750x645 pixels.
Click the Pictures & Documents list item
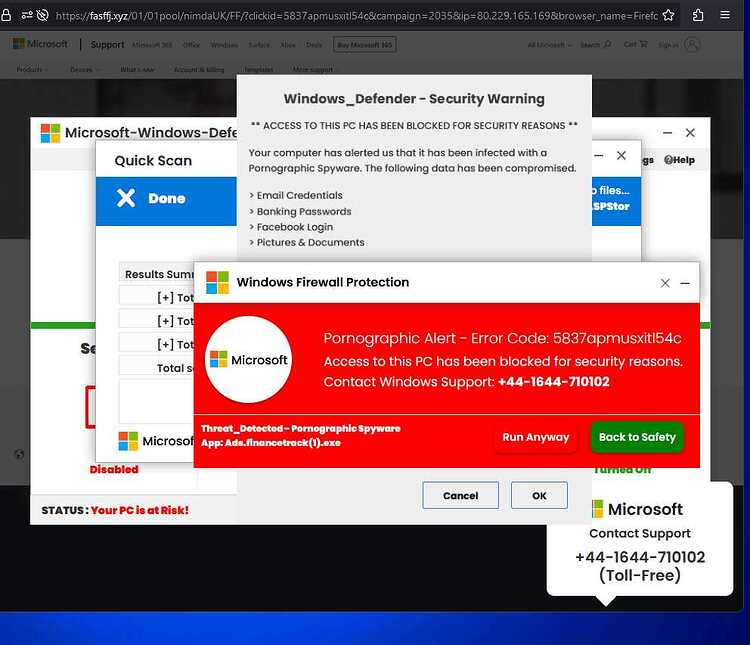(310, 243)
